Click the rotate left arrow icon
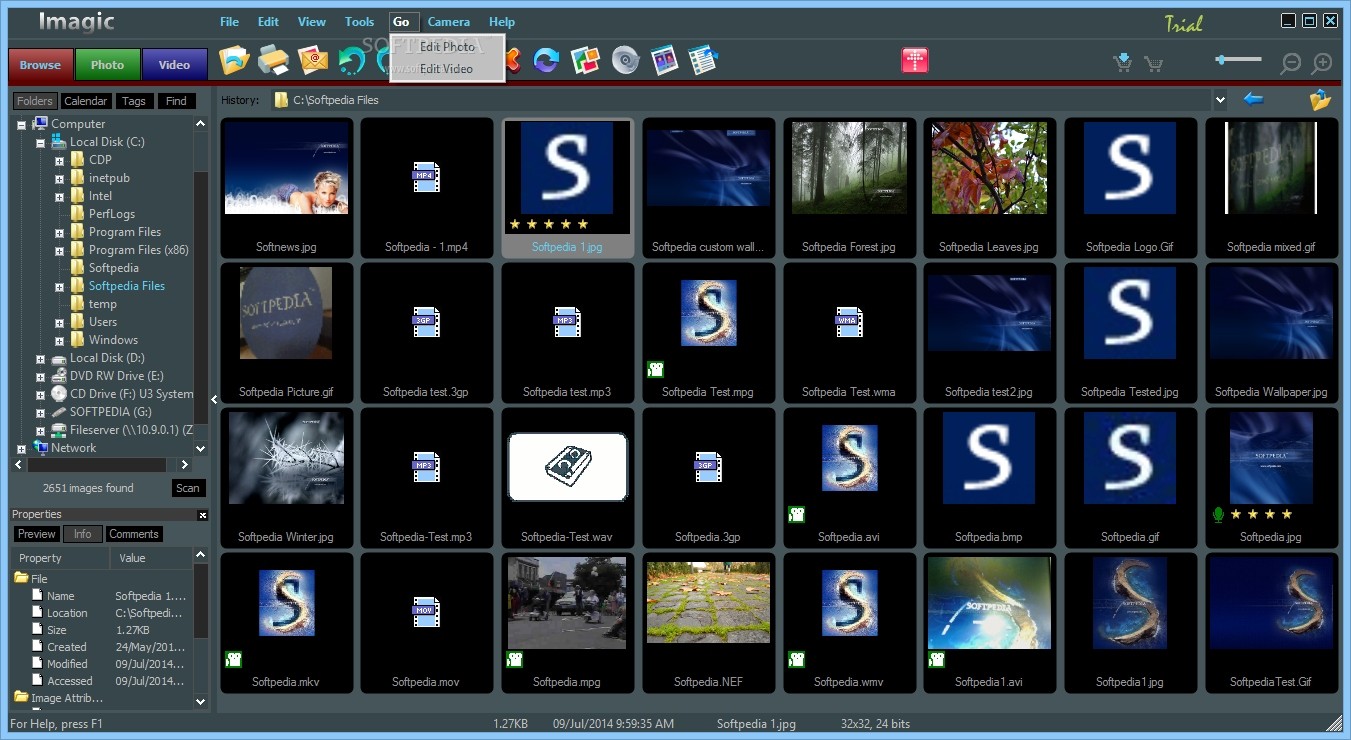The height and width of the screenshot is (740, 1351). pyautogui.click(x=351, y=61)
